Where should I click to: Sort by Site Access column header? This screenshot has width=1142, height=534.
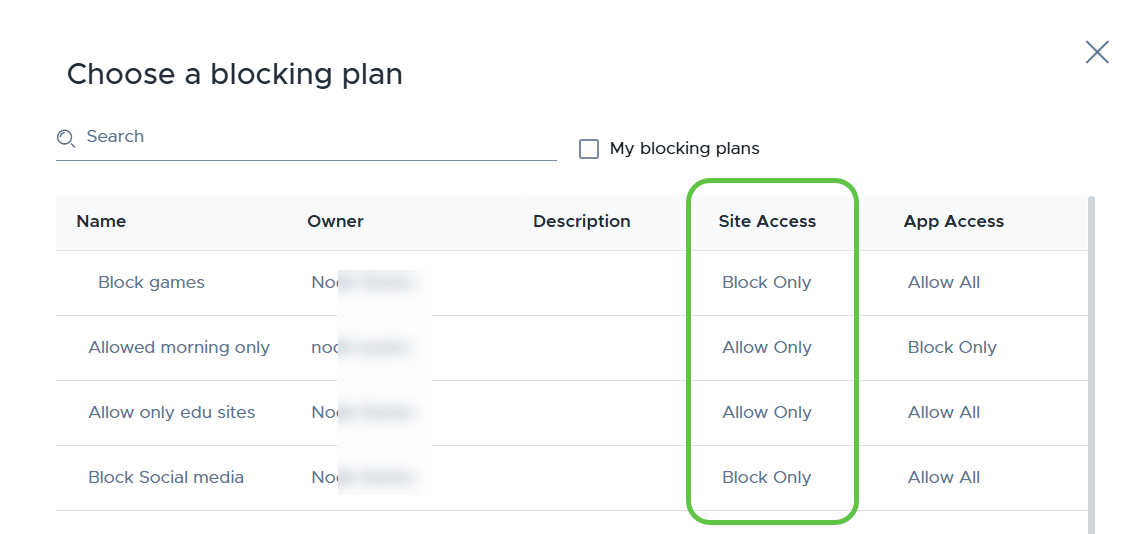(767, 221)
